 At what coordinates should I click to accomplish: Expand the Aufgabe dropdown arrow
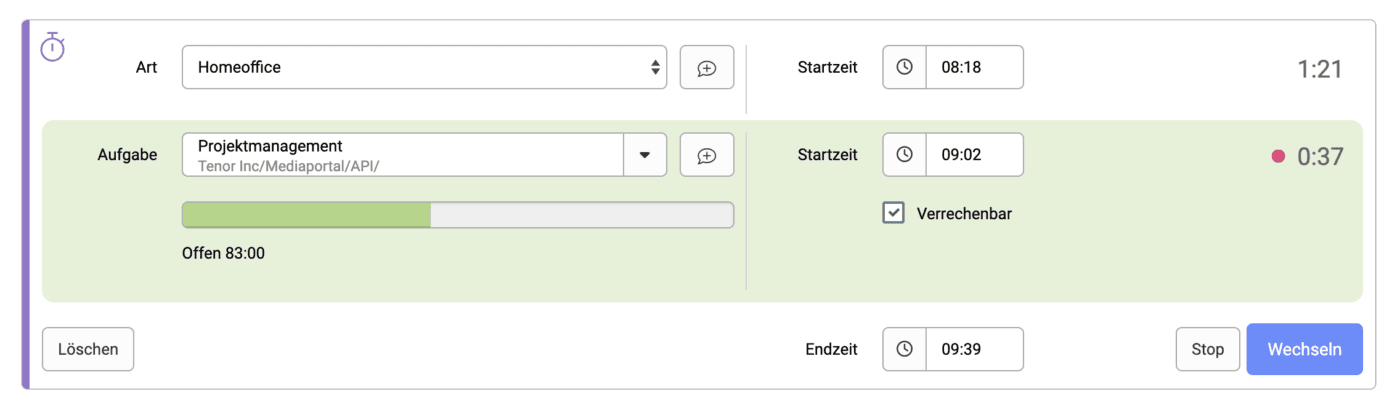click(x=645, y=155)
